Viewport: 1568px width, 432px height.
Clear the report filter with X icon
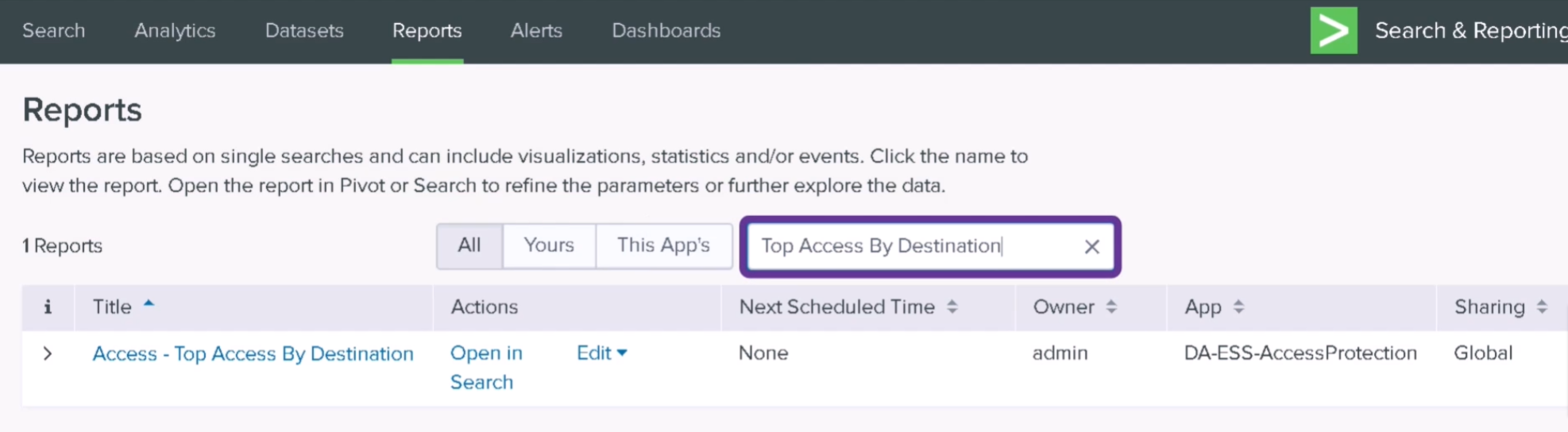[x=1091, y=247]
